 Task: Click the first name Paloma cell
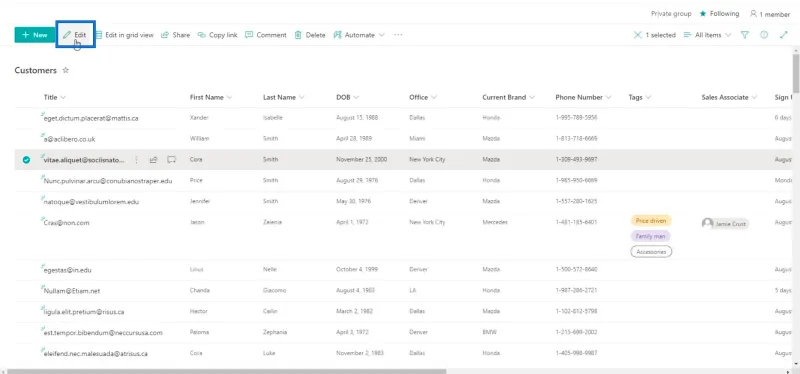(x=199, y=332)
